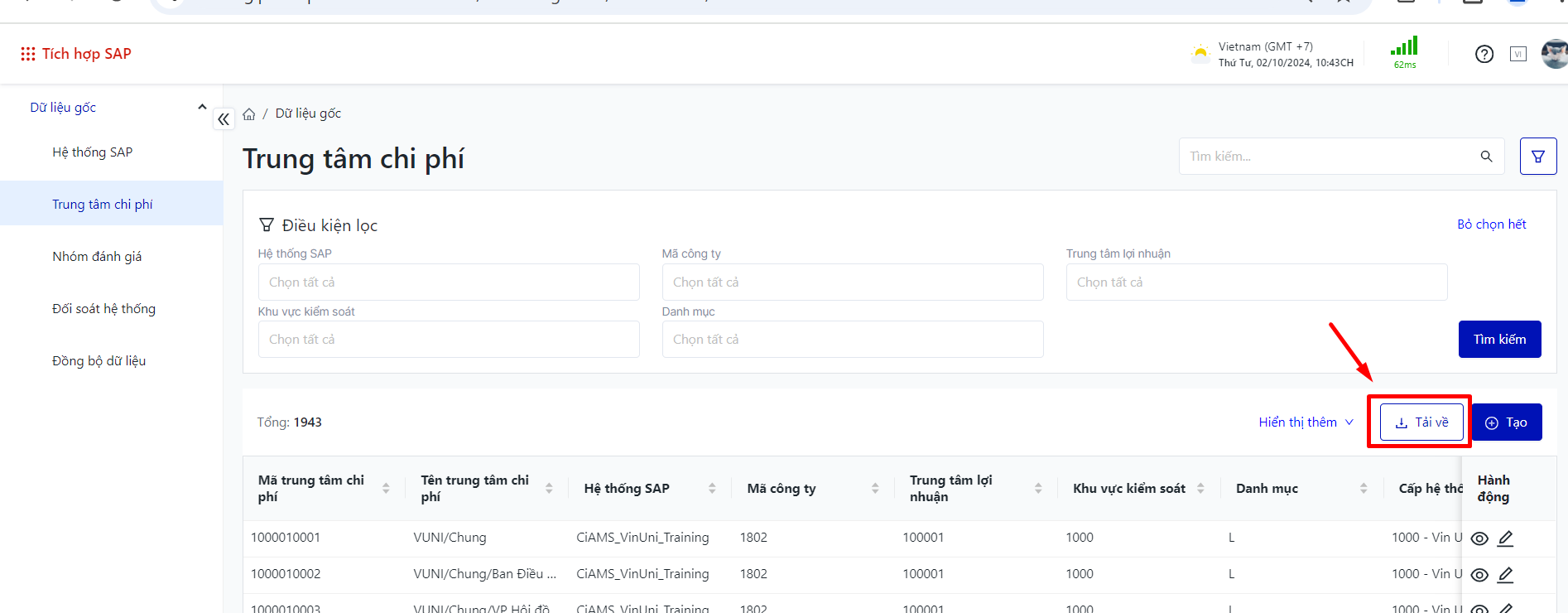Open the app grid launcher icon
This screenshot has height=613, width=1568.
[27, 54]
